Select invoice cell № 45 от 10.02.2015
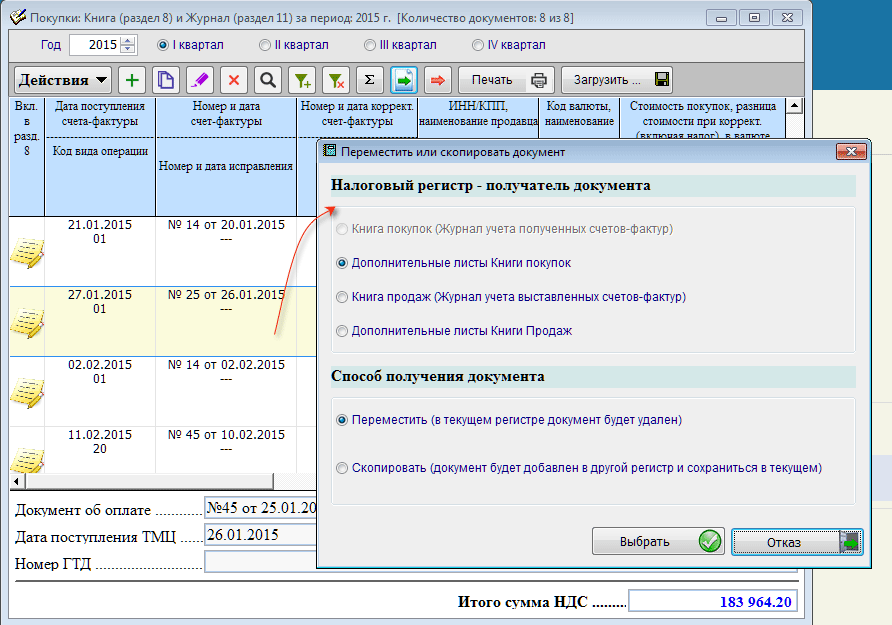Image resolution: width=892 pixels, height=625 pixels. [x=226, y=435]
